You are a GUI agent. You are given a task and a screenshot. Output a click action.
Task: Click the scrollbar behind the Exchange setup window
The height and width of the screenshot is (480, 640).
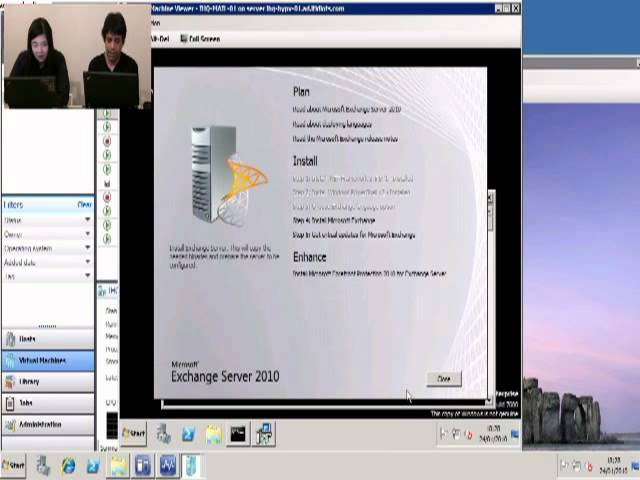pos(491,297)
